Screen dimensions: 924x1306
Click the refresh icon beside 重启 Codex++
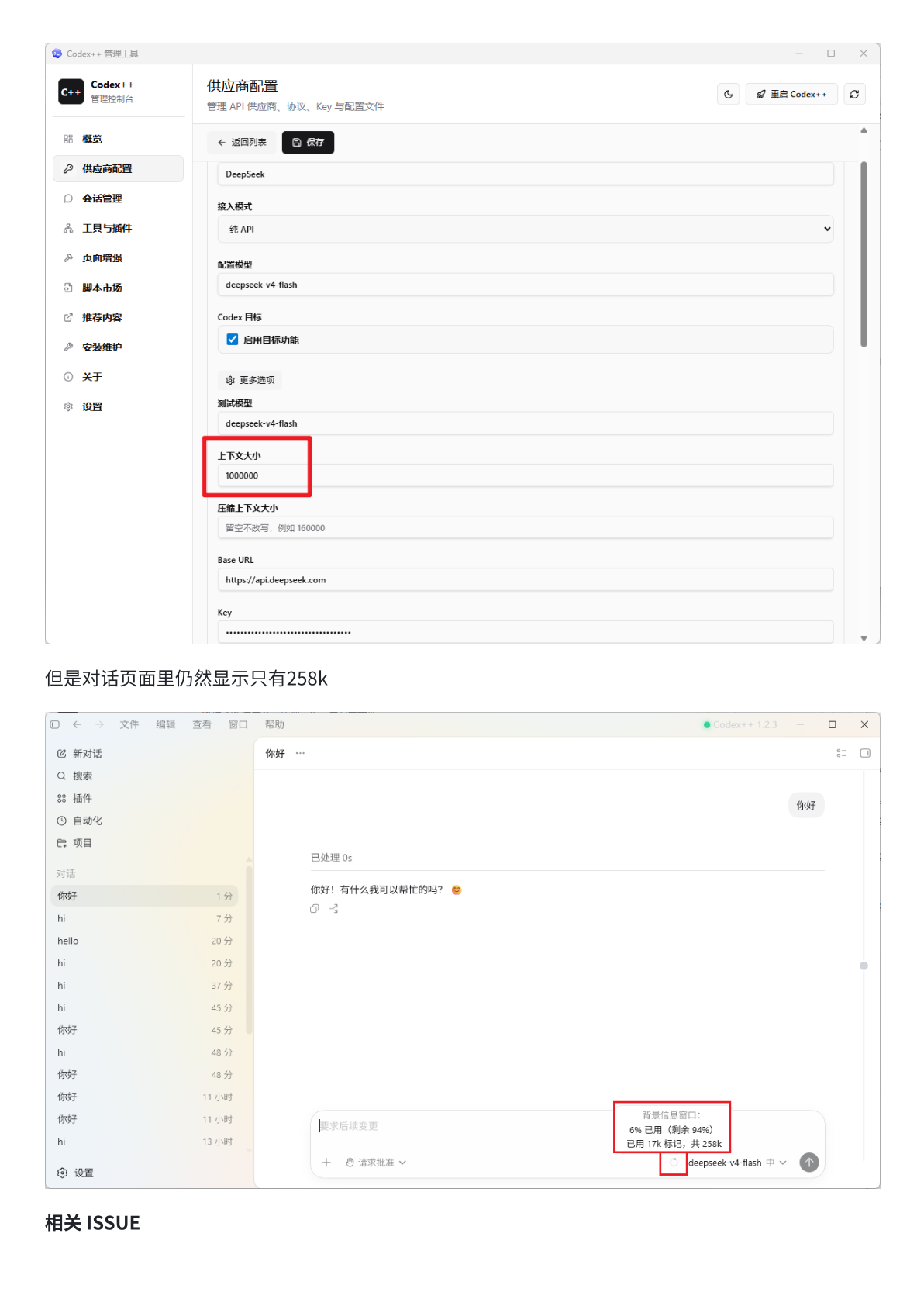tap(854, 94)
